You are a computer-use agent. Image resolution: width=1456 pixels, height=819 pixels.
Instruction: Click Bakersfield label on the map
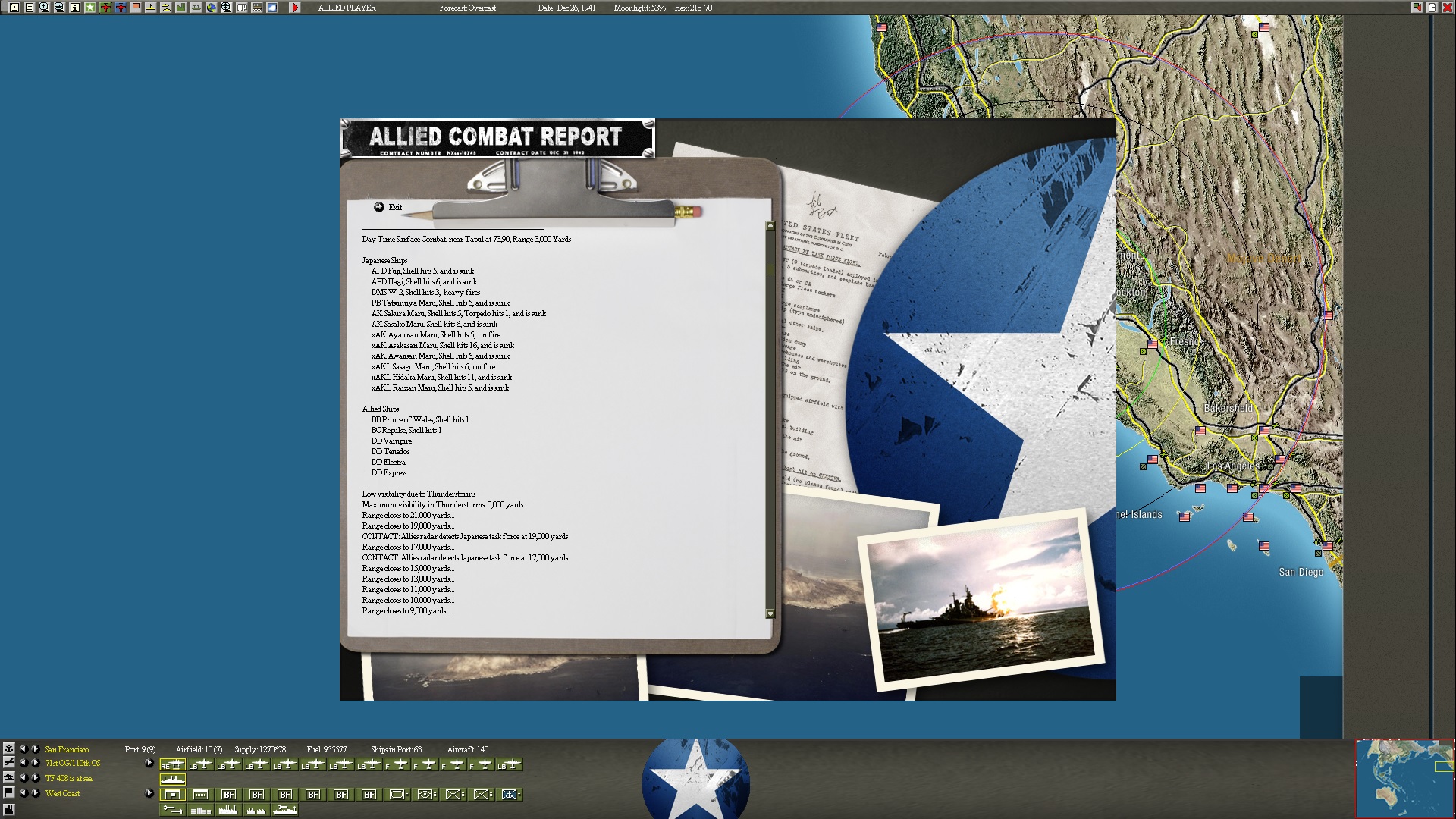coord(1228,408)
